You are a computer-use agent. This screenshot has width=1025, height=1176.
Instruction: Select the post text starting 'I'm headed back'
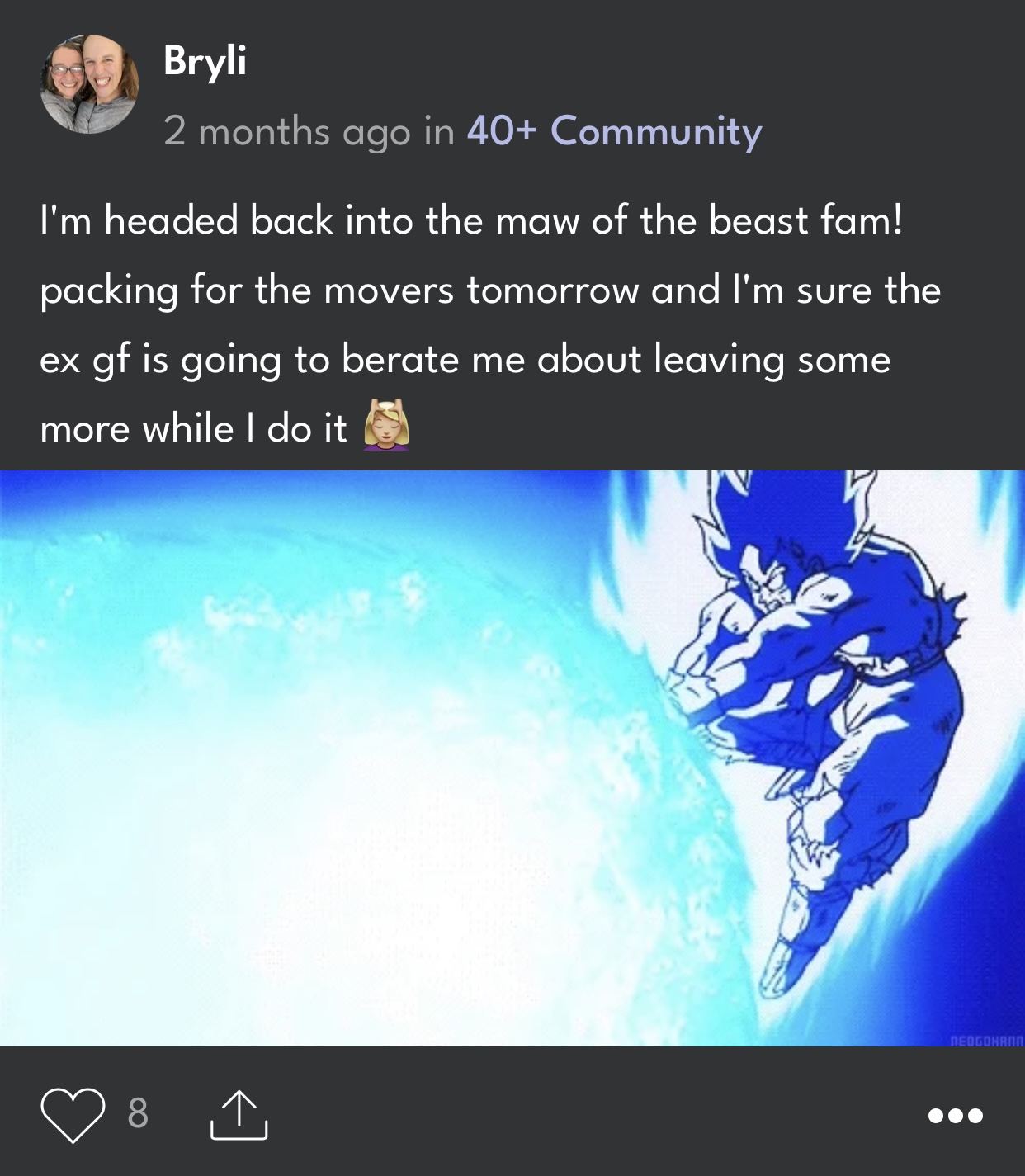(490, 324)
